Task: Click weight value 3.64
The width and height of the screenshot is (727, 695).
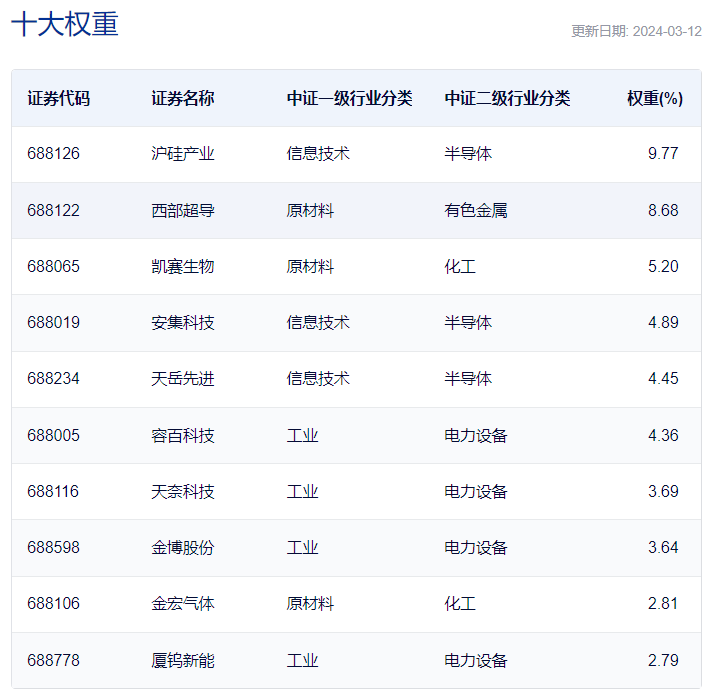Action: click(663, 548)
